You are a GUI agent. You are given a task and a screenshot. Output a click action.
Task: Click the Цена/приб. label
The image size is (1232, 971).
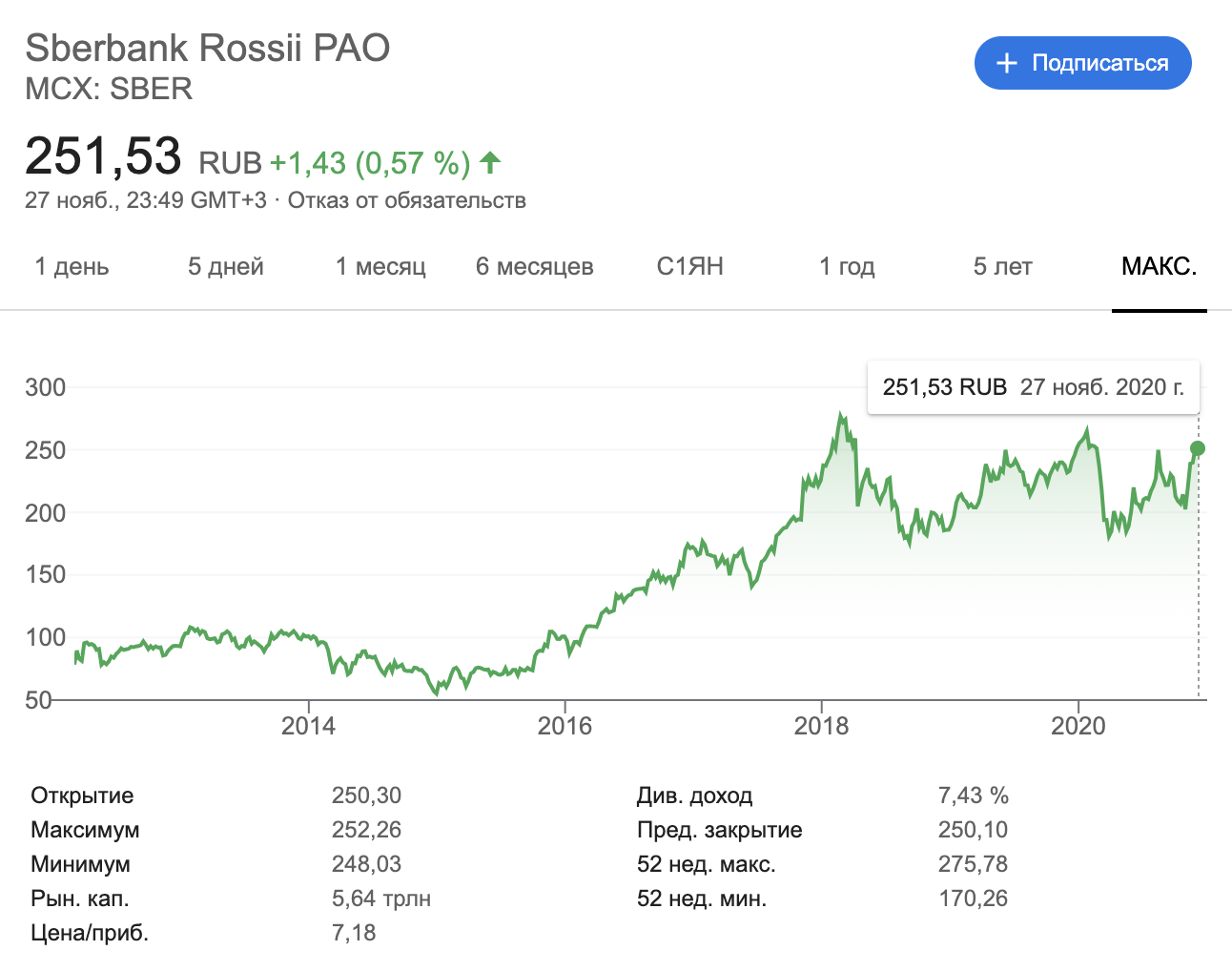(x=90, y=933)
